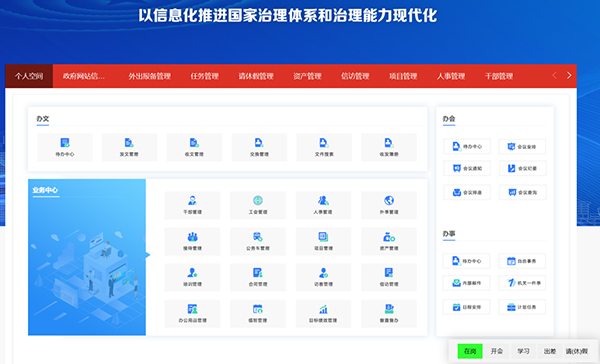Open the 内部邮件 button under 办事
The width and height of the screenshot is (600, 364).
[466, 283]
